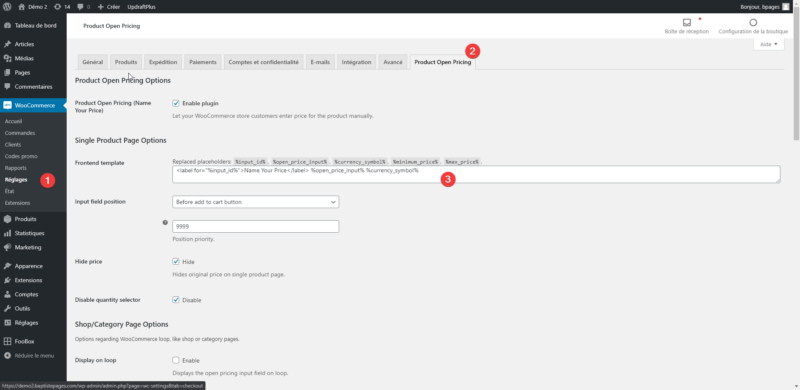Viewport: 800px width, 390px height.
Task: Enable Display on loop checkbox
Action: (176, 360)
